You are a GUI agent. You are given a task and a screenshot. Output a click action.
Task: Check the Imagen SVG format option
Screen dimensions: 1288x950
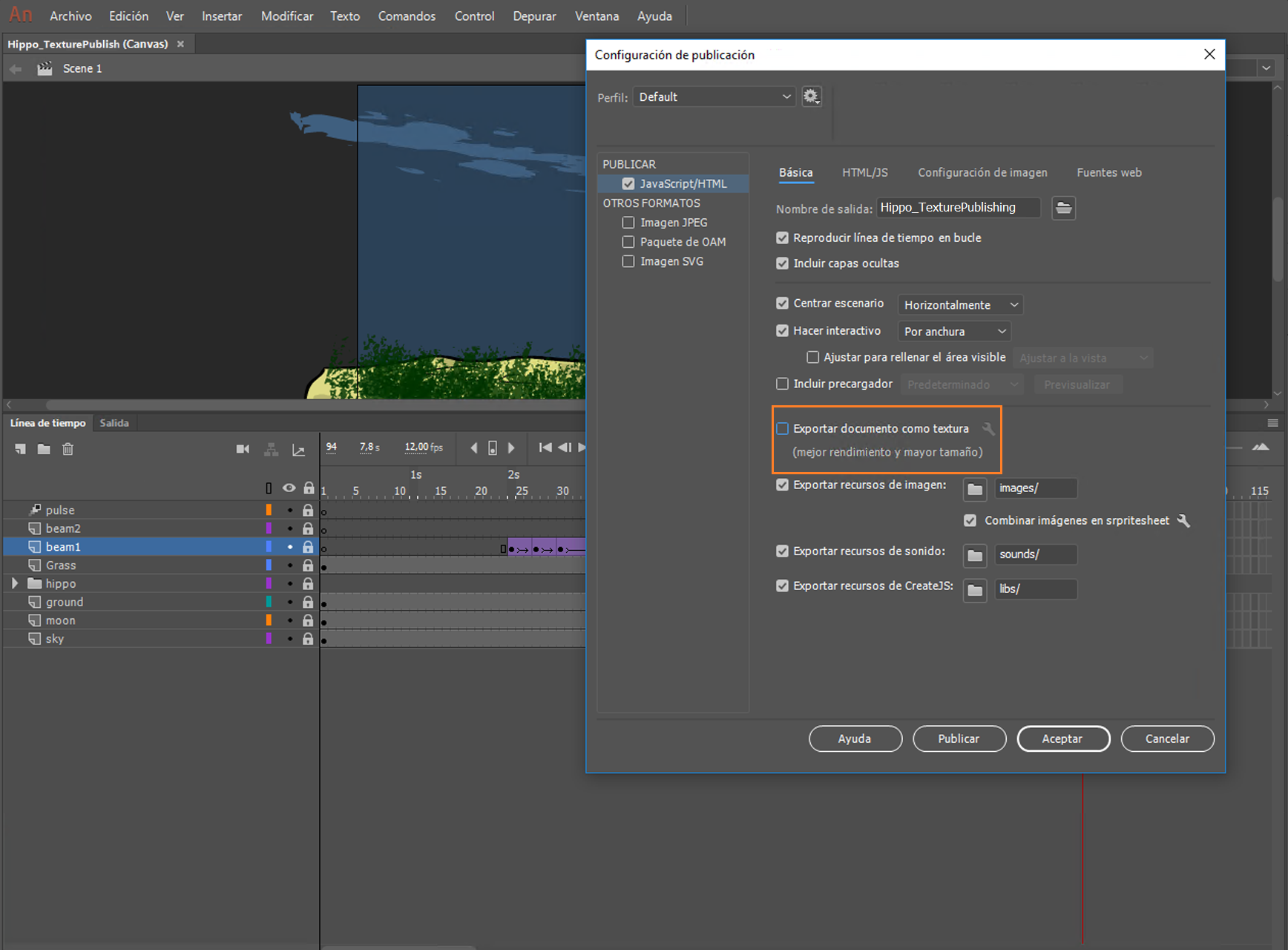[628, 261]
